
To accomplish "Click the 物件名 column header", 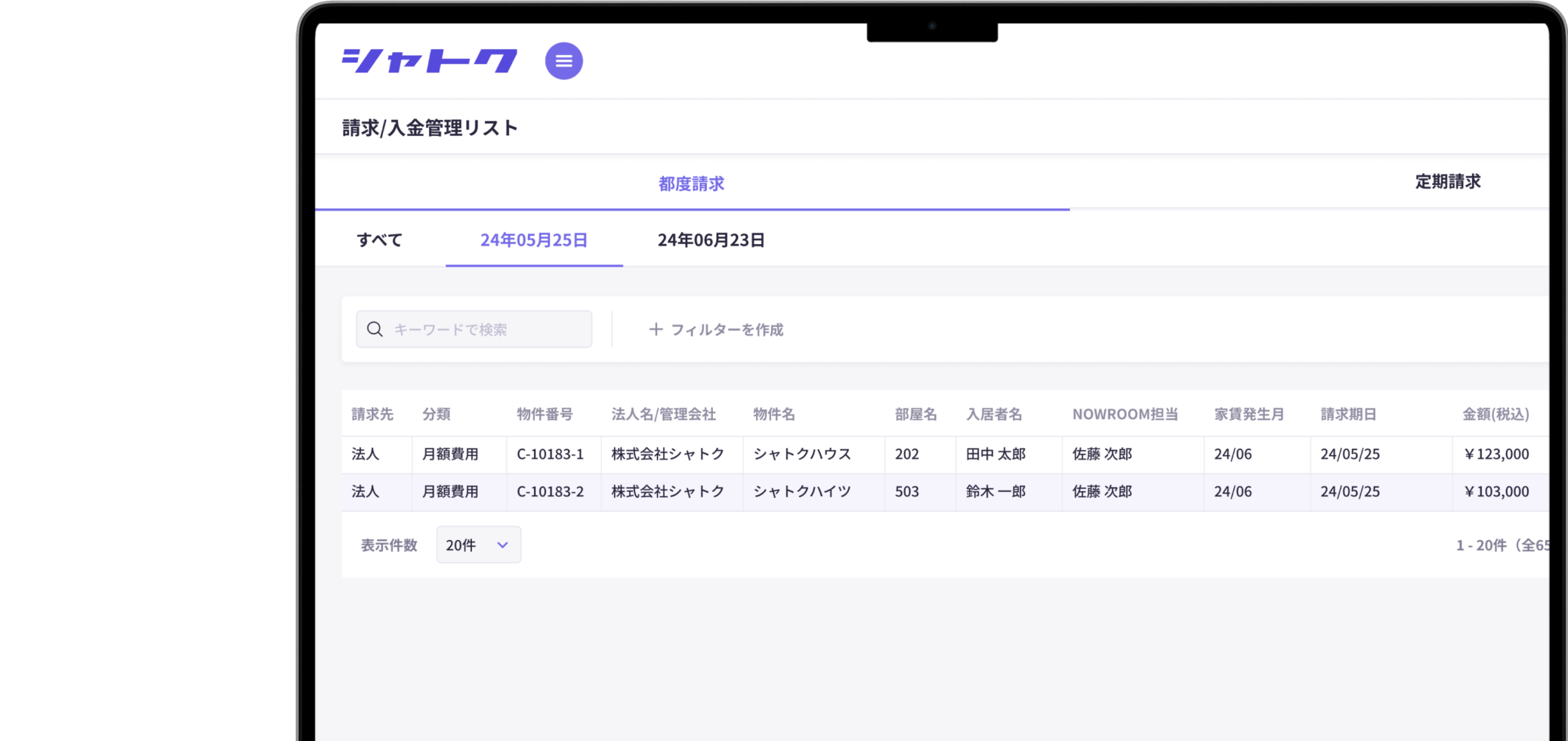I will click(x=774, y=414).
